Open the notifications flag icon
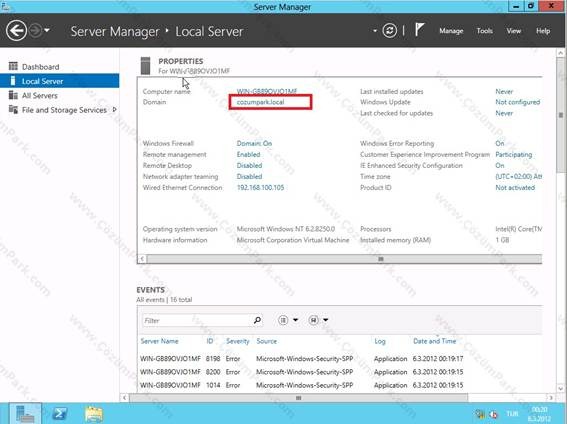The width and height of the screenshot is (567, 424). coord(419,30)
